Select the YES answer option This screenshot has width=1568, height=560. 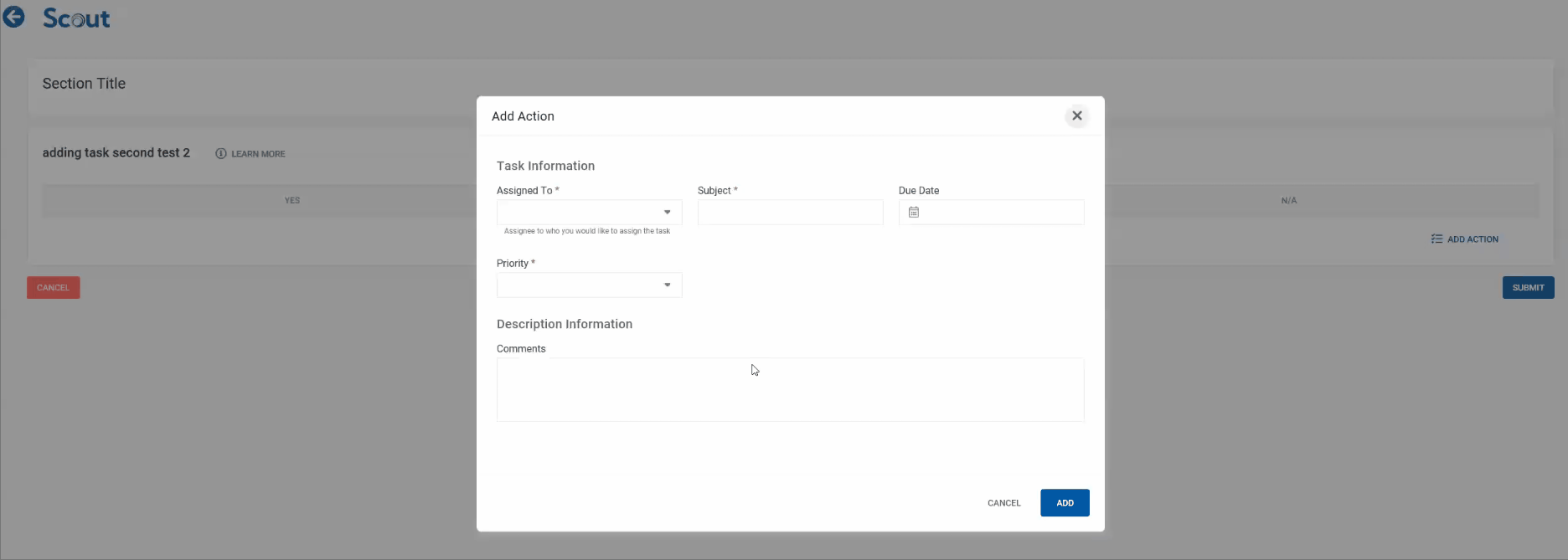291,201
